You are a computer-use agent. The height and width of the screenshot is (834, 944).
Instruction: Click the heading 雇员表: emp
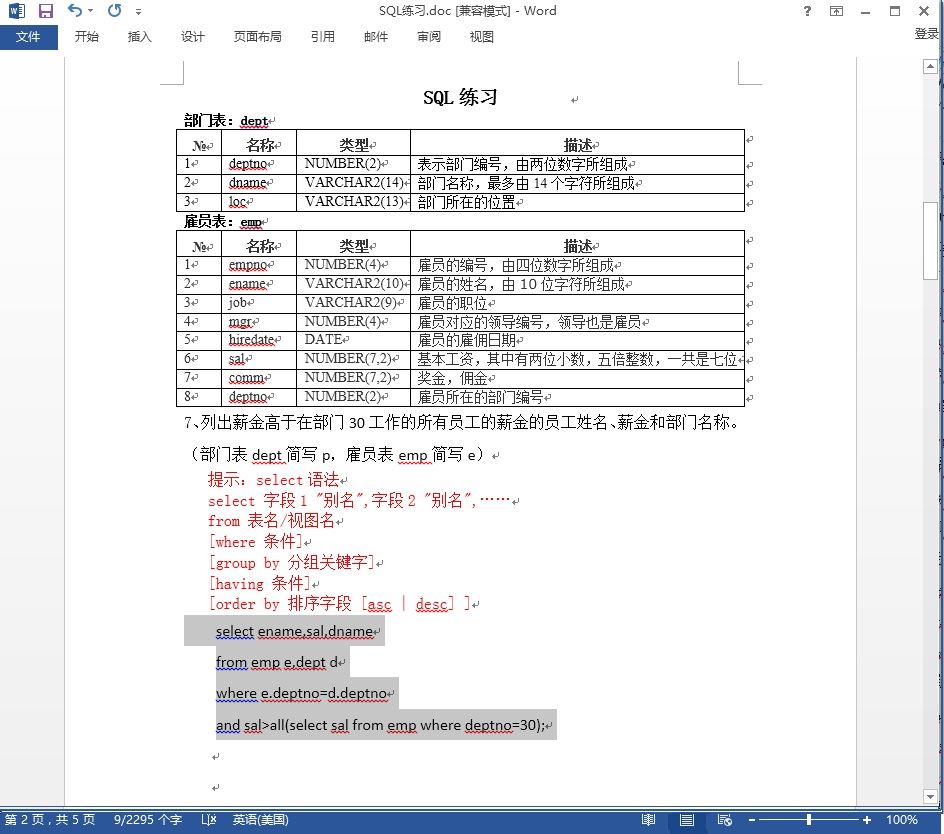click(x=222, y=222)
